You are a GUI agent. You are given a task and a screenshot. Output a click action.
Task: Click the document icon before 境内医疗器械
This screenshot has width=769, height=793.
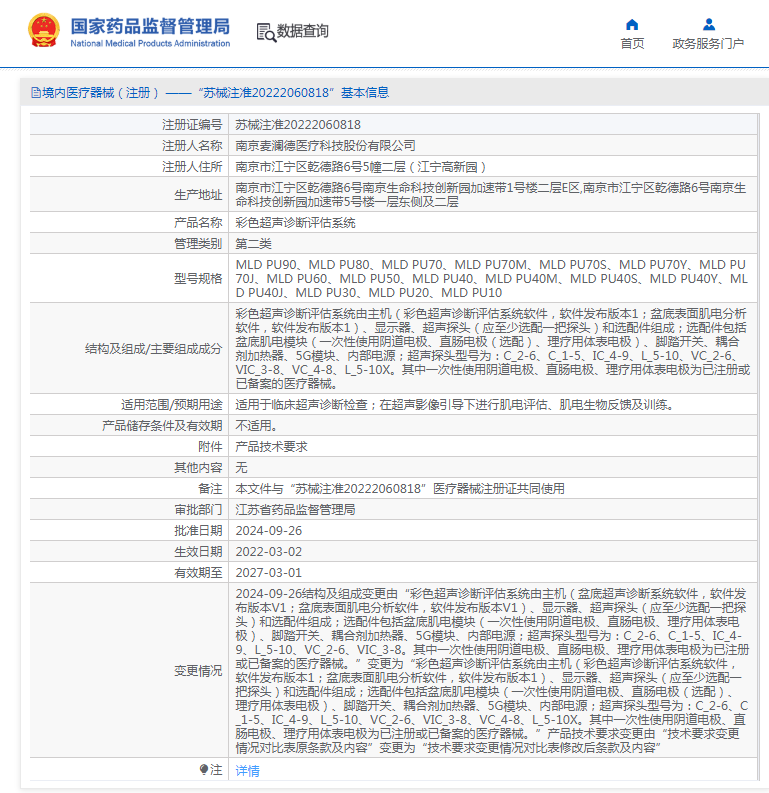36,93
